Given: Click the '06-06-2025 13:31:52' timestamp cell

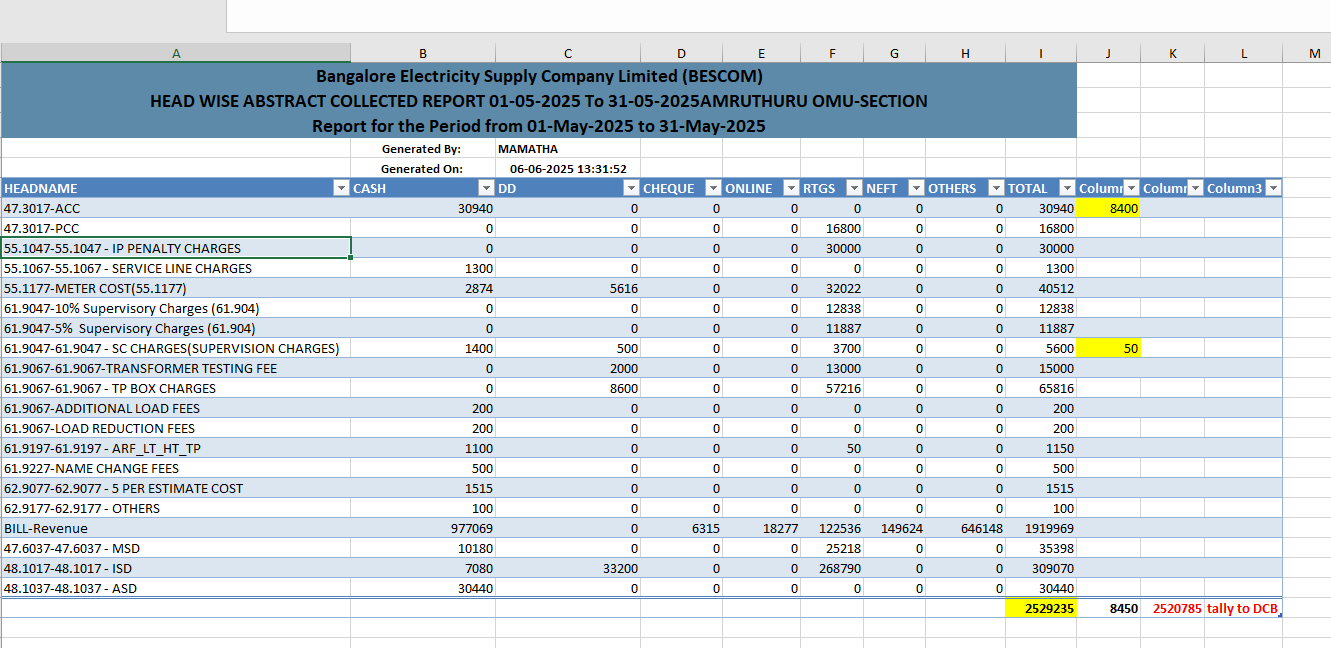Looking at the screenshot, I should point(568,169).
